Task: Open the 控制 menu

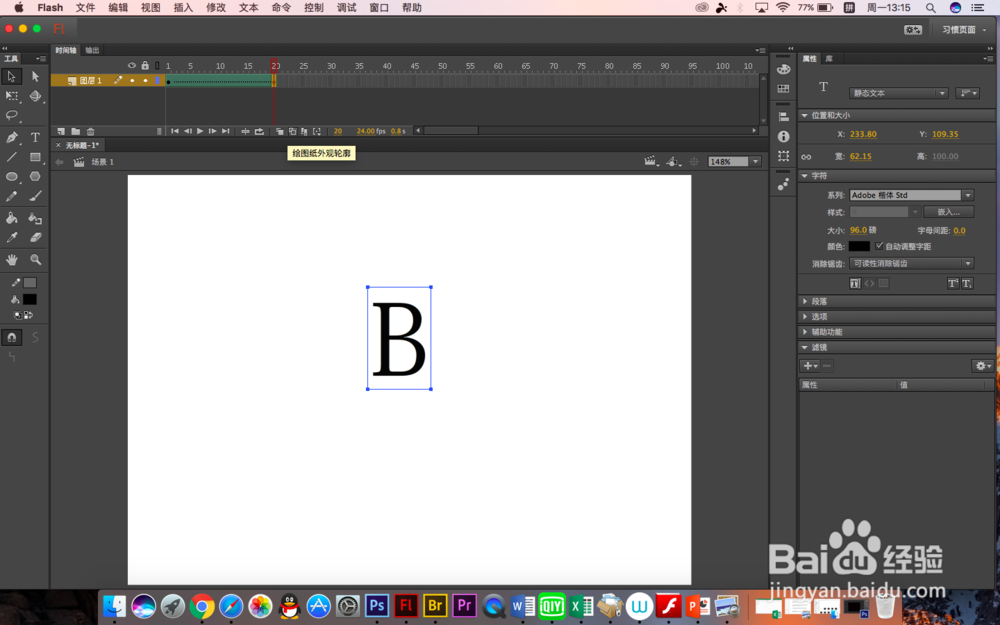Action: (314, 8)
